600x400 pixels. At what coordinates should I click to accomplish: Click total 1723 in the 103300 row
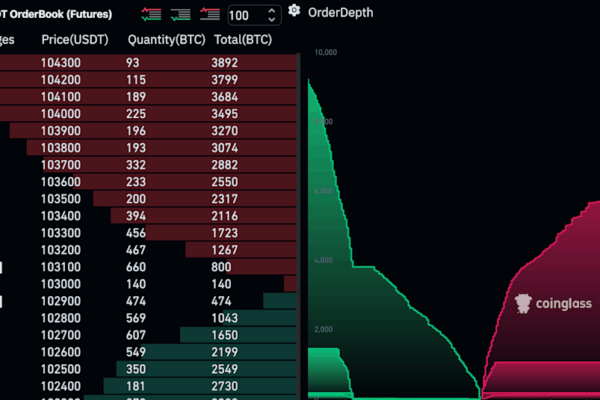point(225,233)
